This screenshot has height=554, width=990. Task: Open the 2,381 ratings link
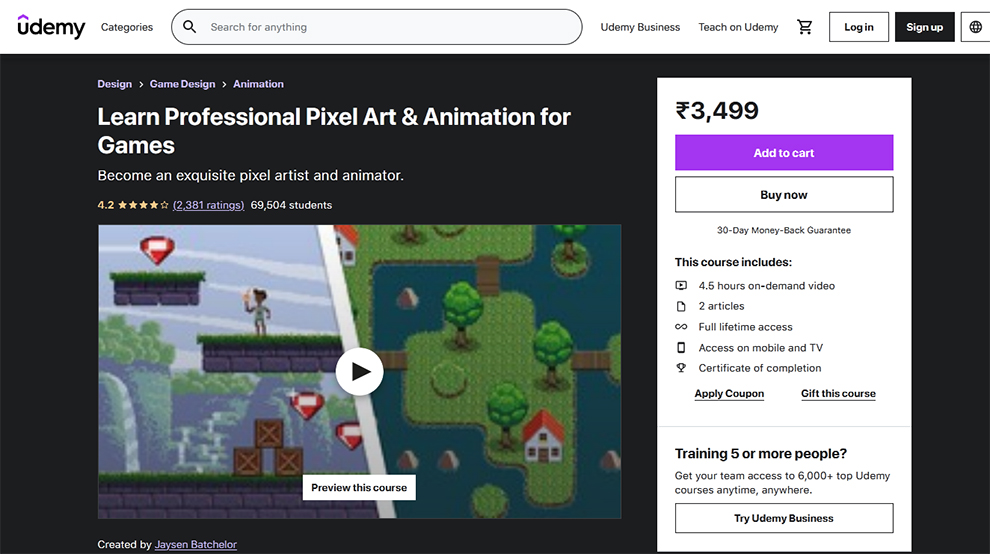click(x=208, y=205)
